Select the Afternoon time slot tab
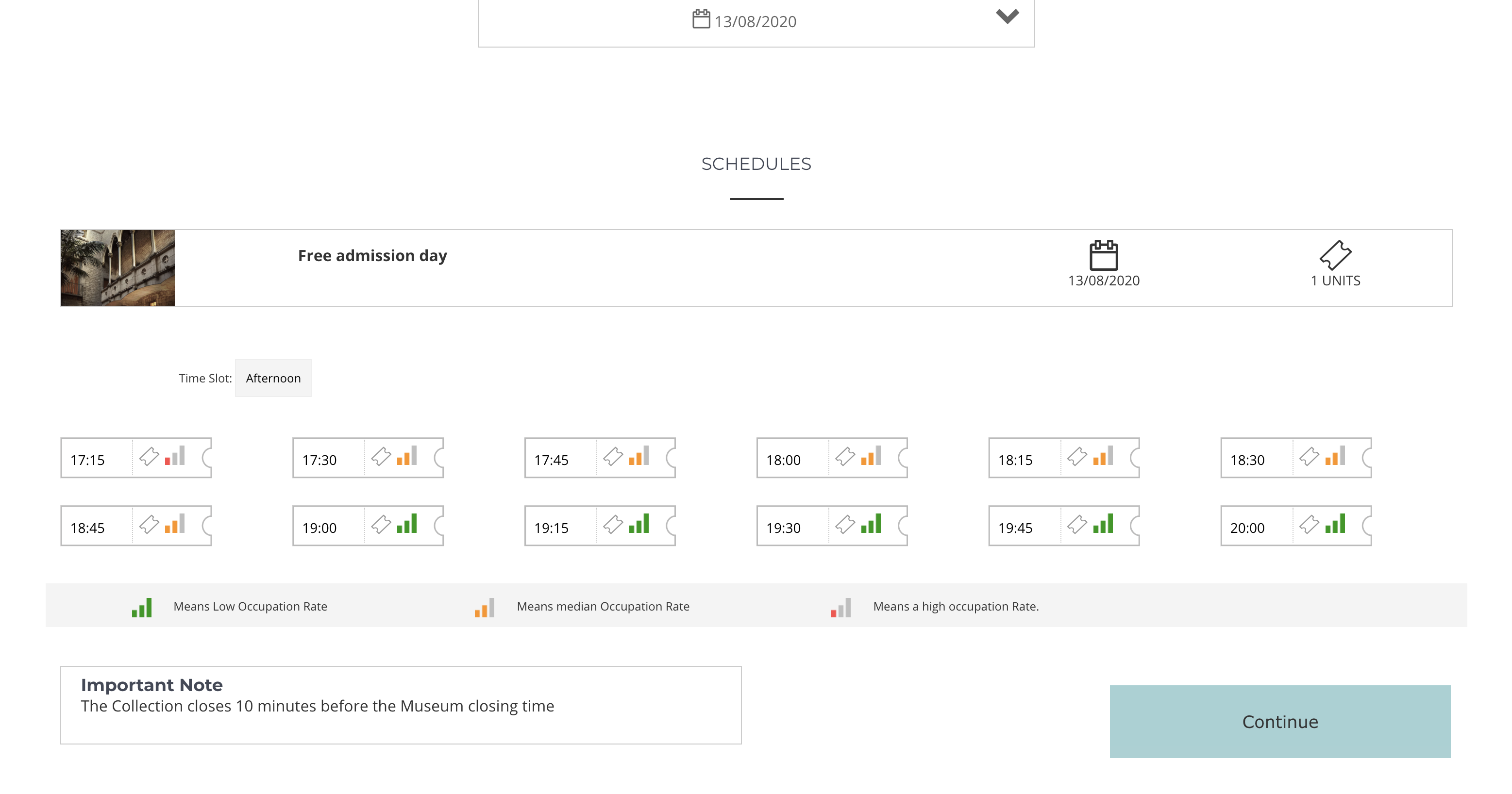Viewport: 1512px width, 794px height. [273, 379]
